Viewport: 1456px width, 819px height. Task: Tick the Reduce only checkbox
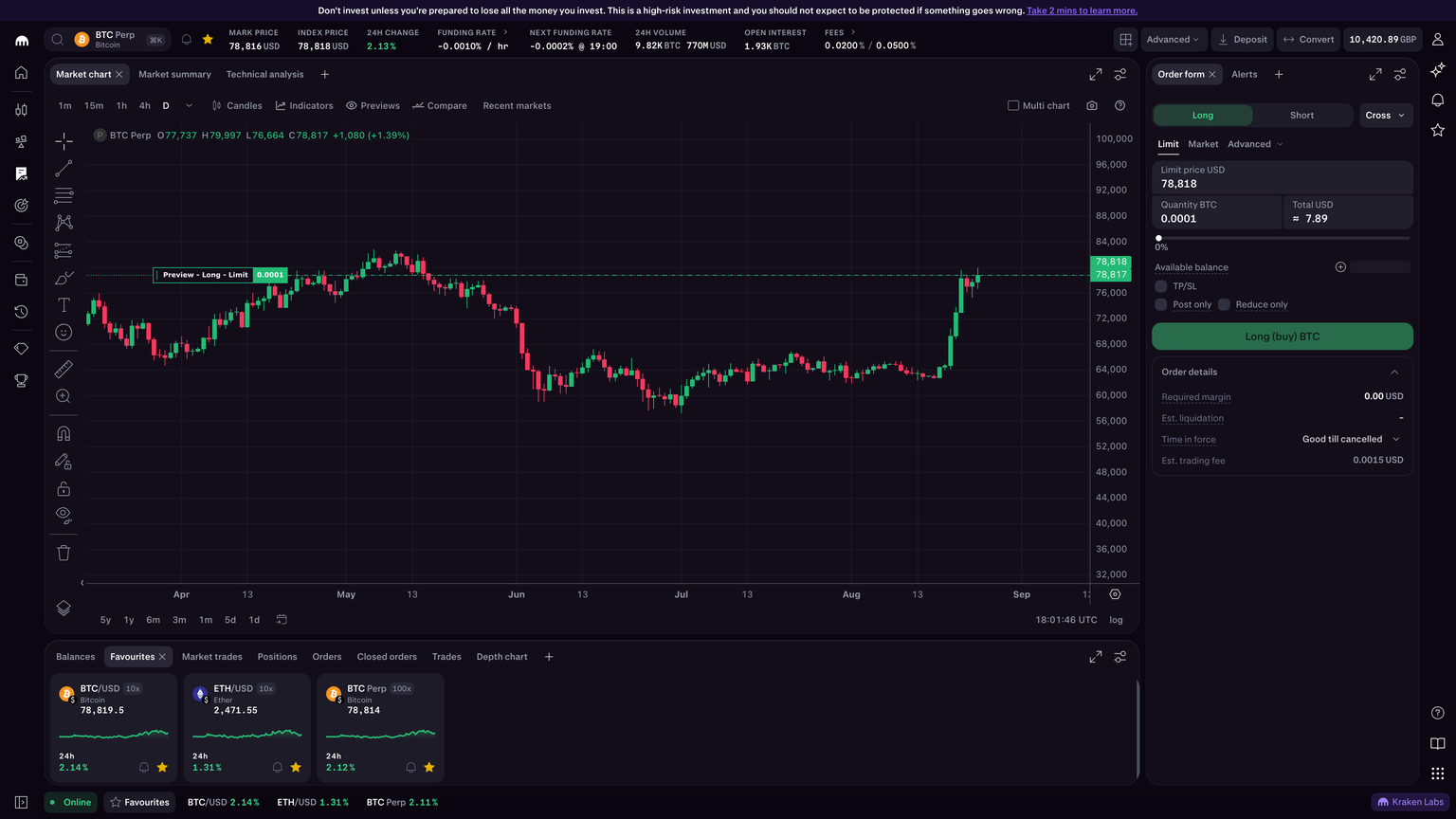point(1224,304)
